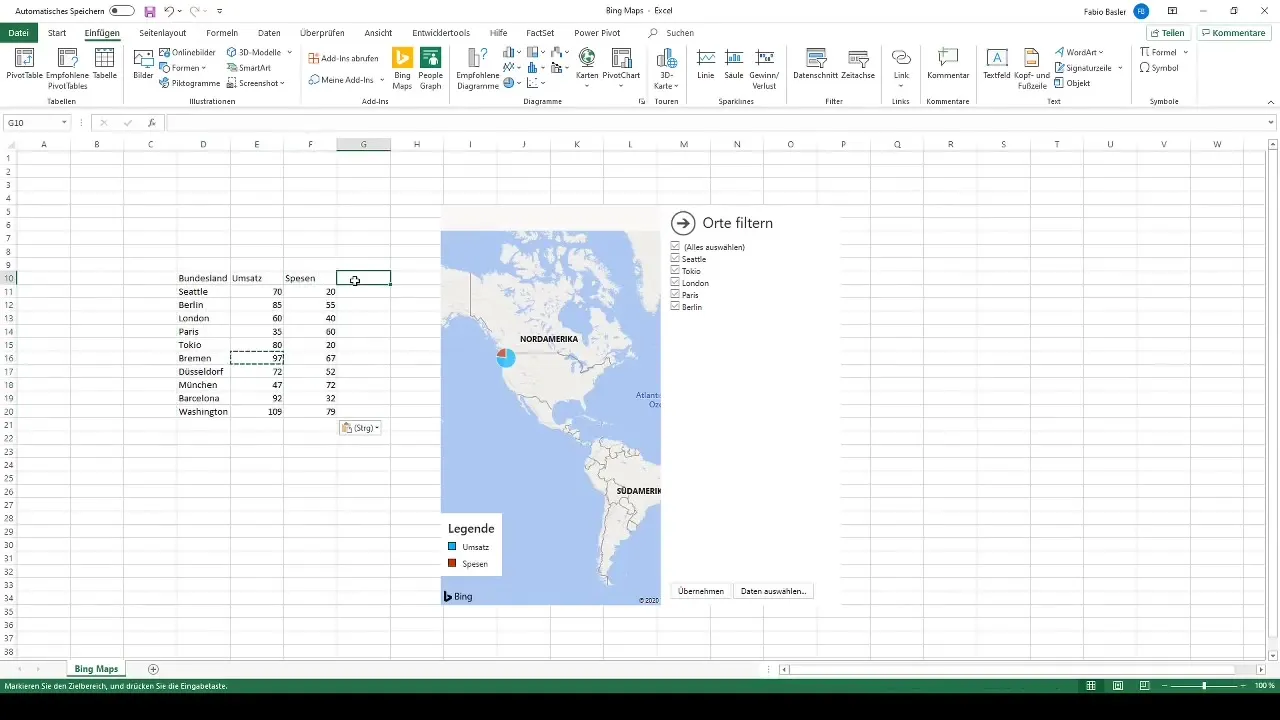Uncheck the Tokio filter checkbox
Image resolution: width=1280 pixels, height=720 pixels.
pyautogui.click(x=676, y=271)
